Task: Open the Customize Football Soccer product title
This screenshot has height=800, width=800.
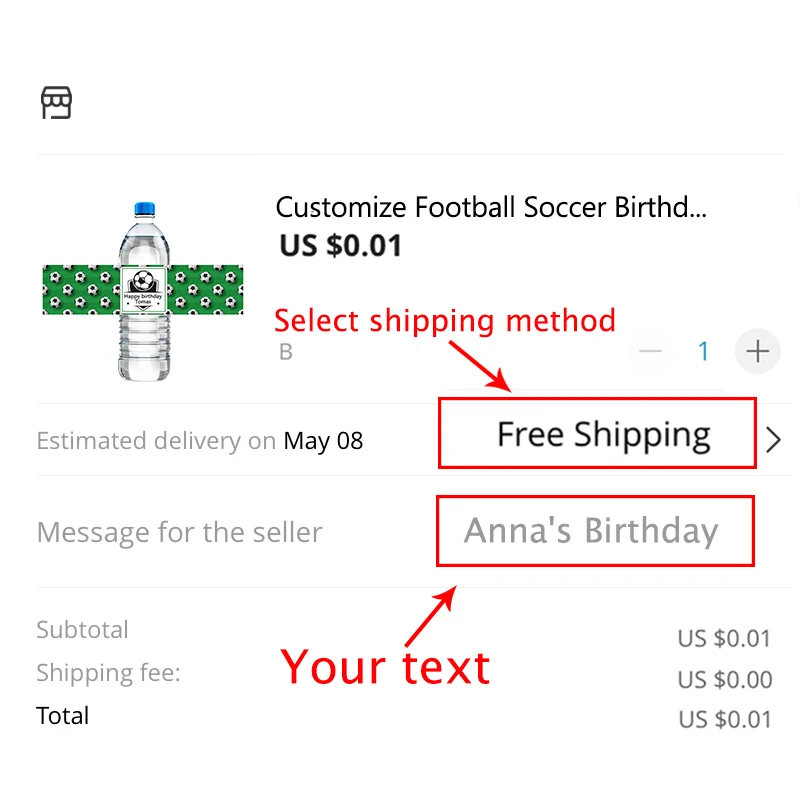Action: [491, 208]
